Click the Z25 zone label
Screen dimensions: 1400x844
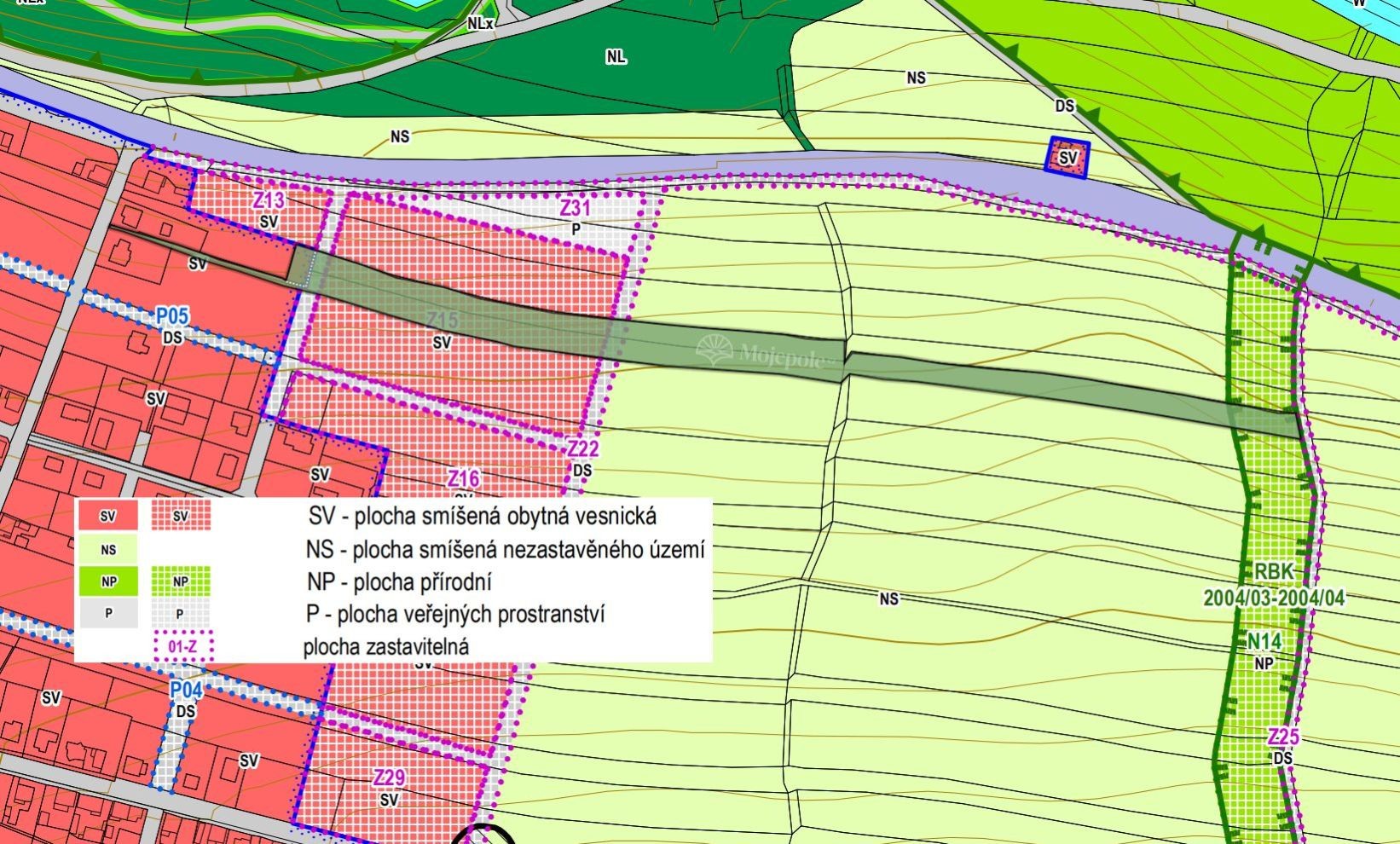(1283, 737)
